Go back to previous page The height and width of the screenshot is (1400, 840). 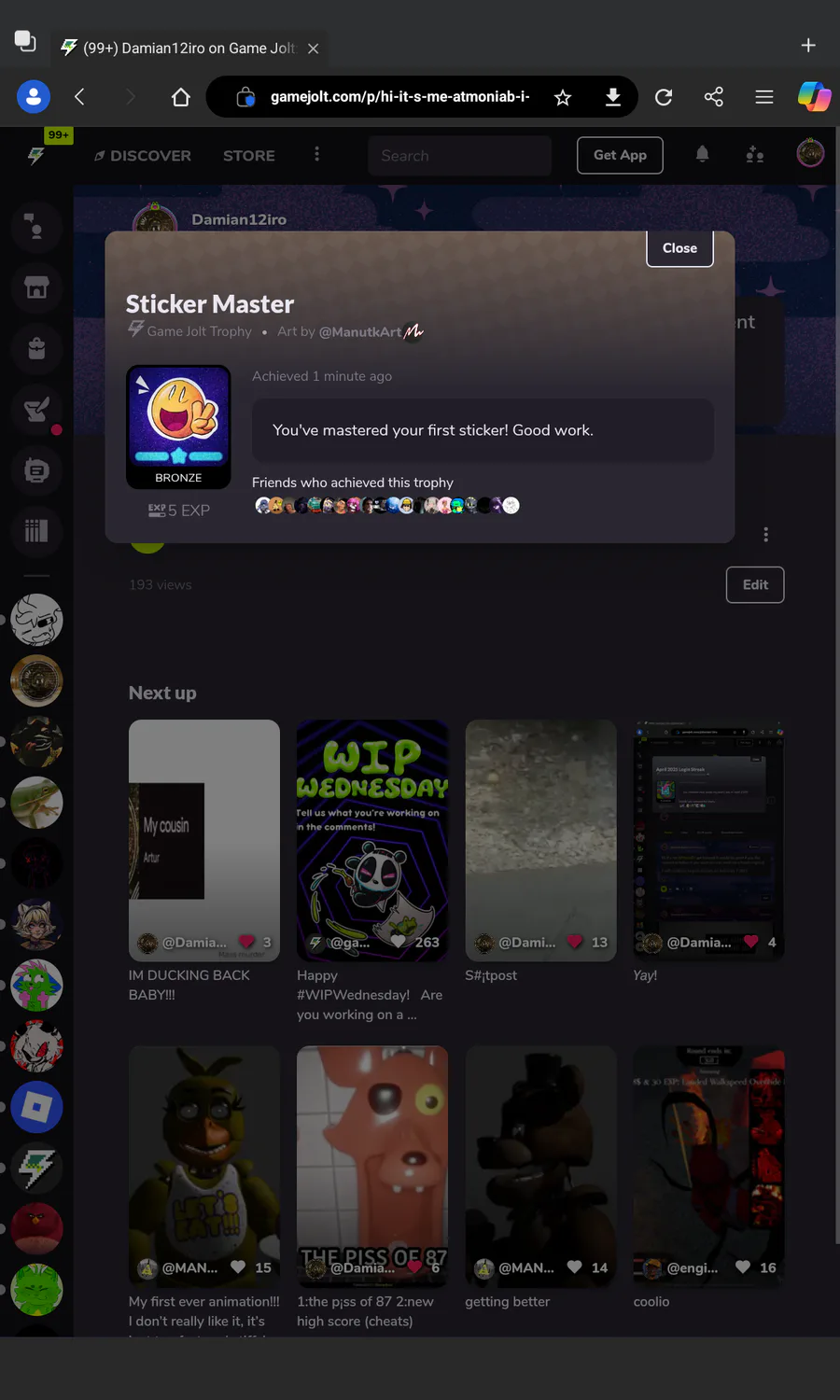tap(80, 96)
